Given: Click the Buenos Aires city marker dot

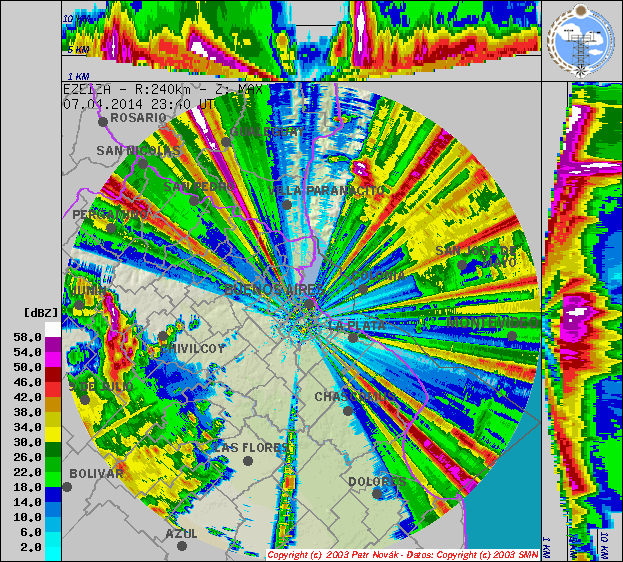Looking at the screenshot, I should tap(309, 304).
